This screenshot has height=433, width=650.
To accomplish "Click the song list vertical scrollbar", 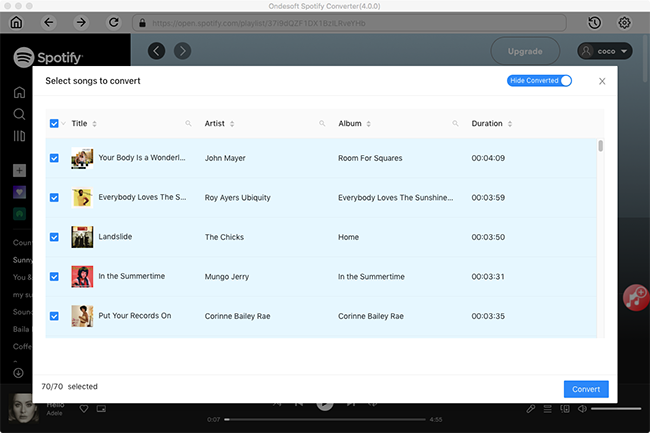I will coord(601,146).
